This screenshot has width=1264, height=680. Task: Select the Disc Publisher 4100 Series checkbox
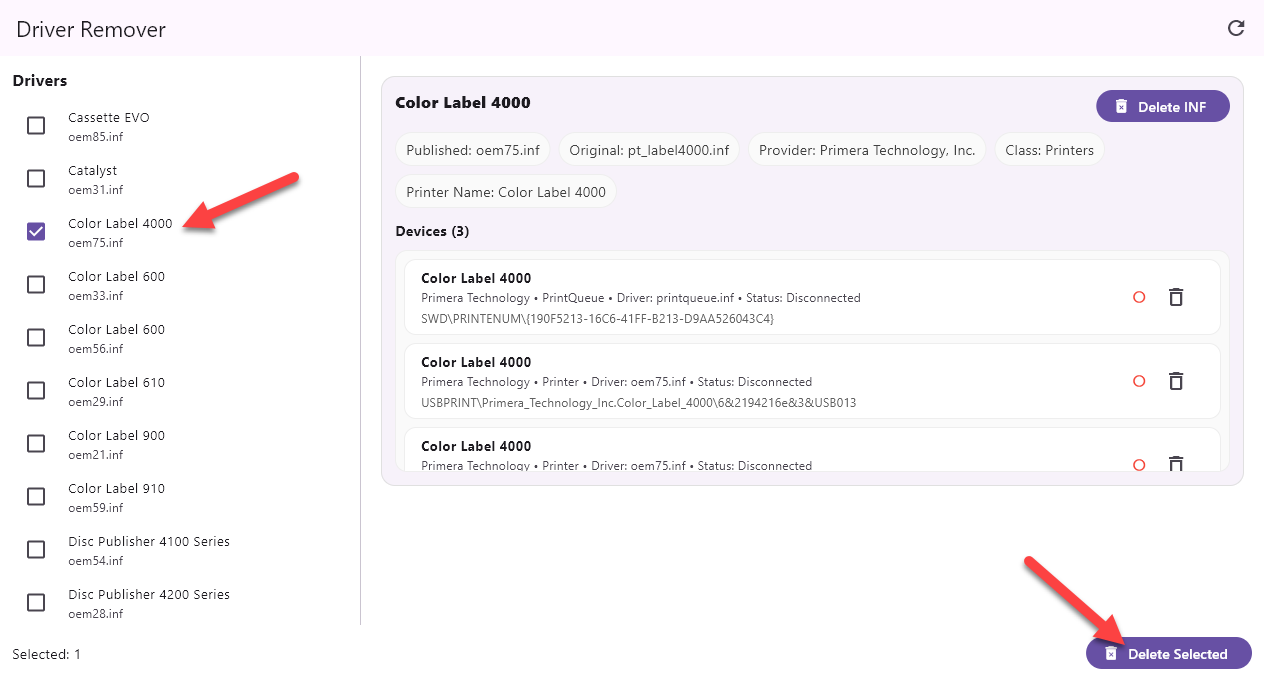[x=36, y=549]
